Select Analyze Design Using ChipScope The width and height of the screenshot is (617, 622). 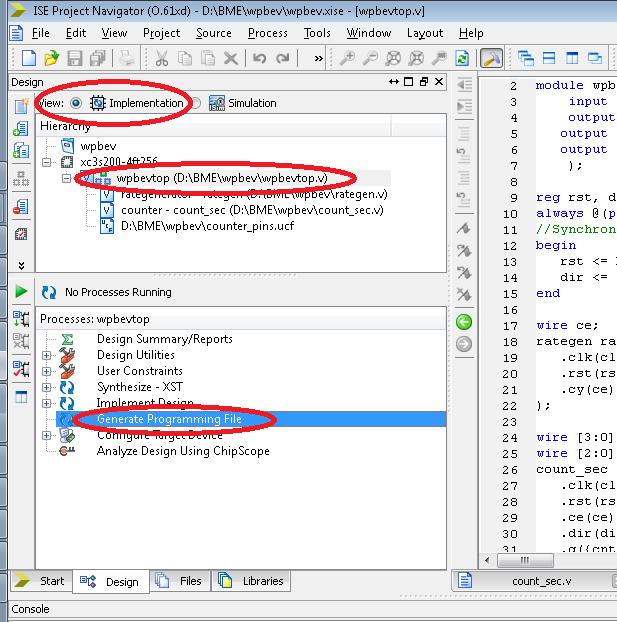click(183, 451)
